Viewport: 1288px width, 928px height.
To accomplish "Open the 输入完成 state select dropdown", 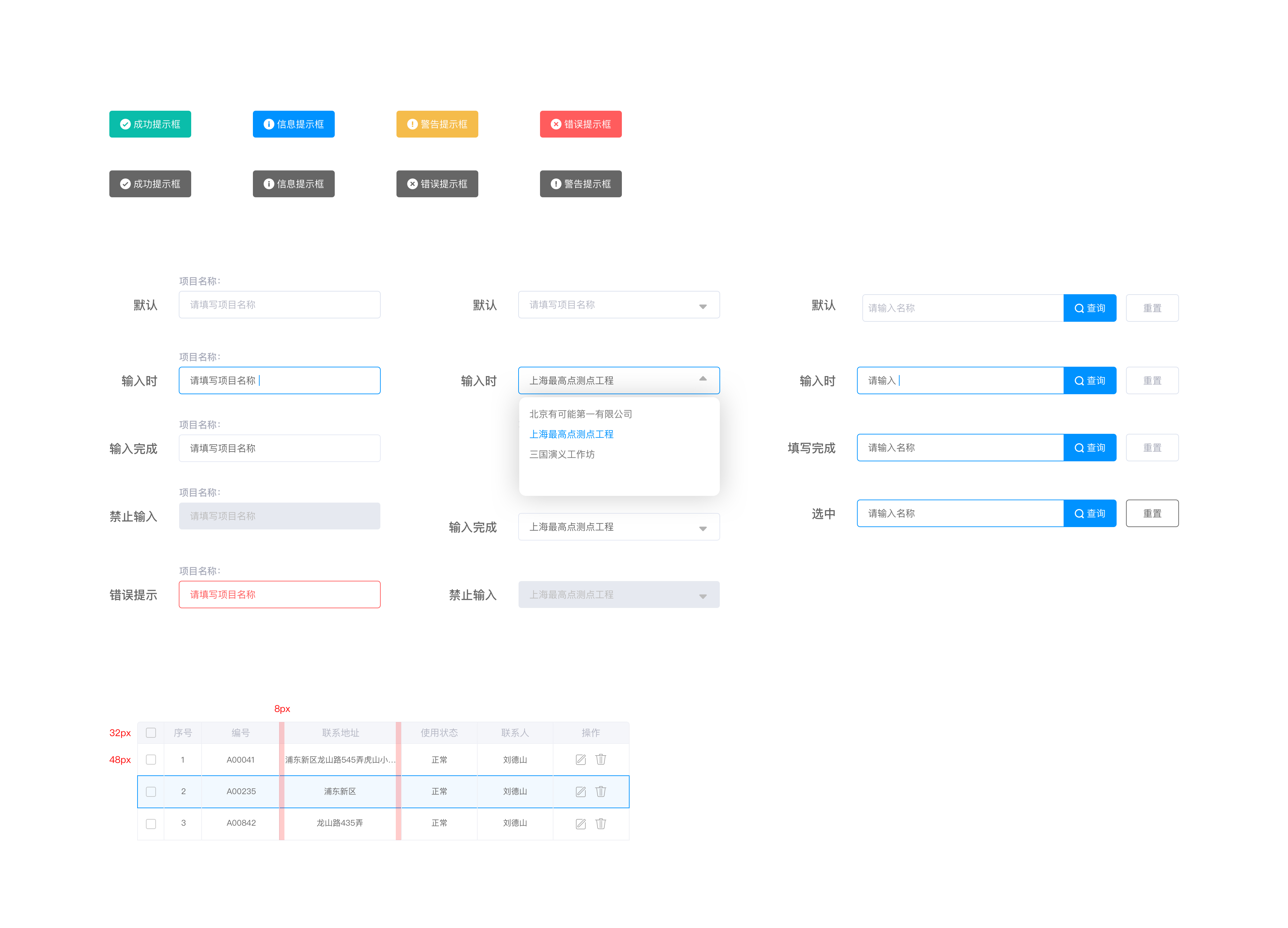I will pyautogui.click(x=702, y=528).
